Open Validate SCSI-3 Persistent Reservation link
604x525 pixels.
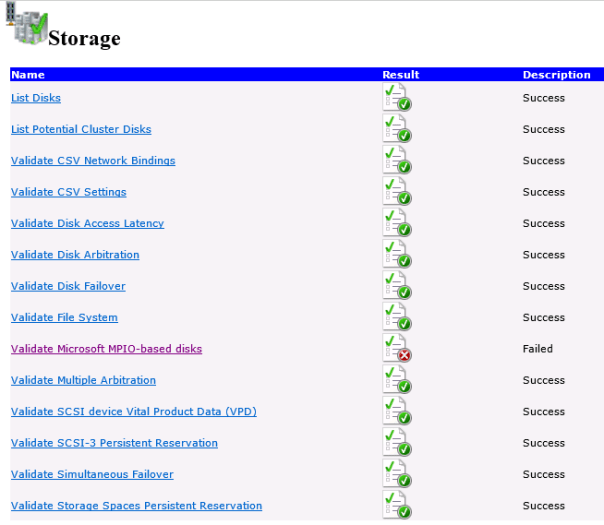[114, 443]
